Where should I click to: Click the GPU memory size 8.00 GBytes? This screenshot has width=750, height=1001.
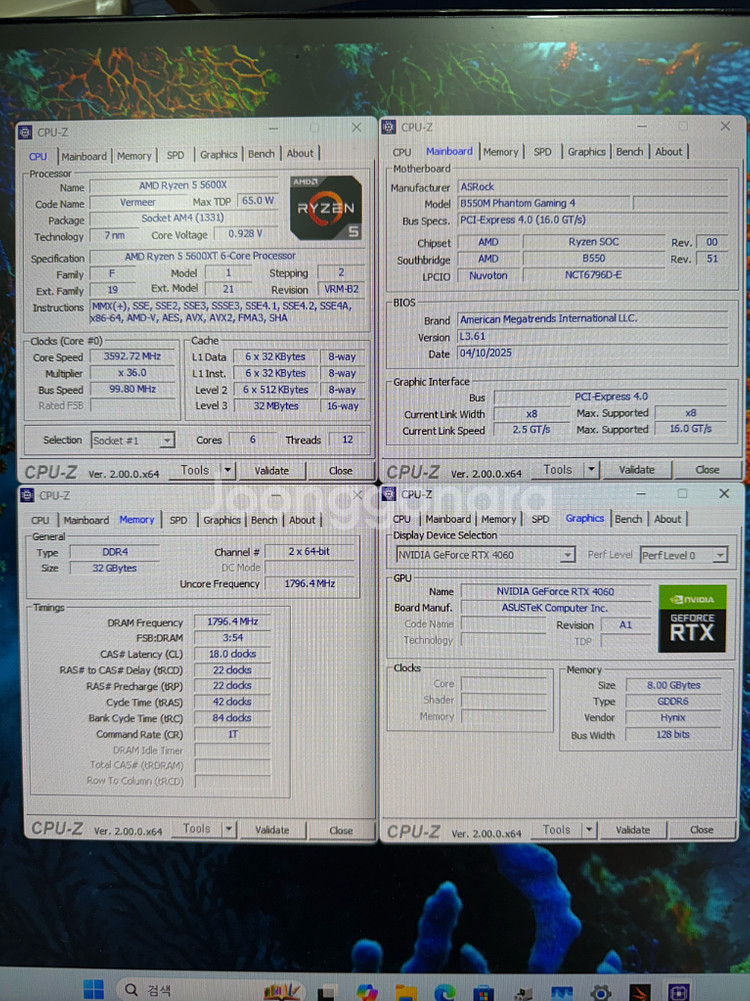pyautogui.click(x=673, y=685)
